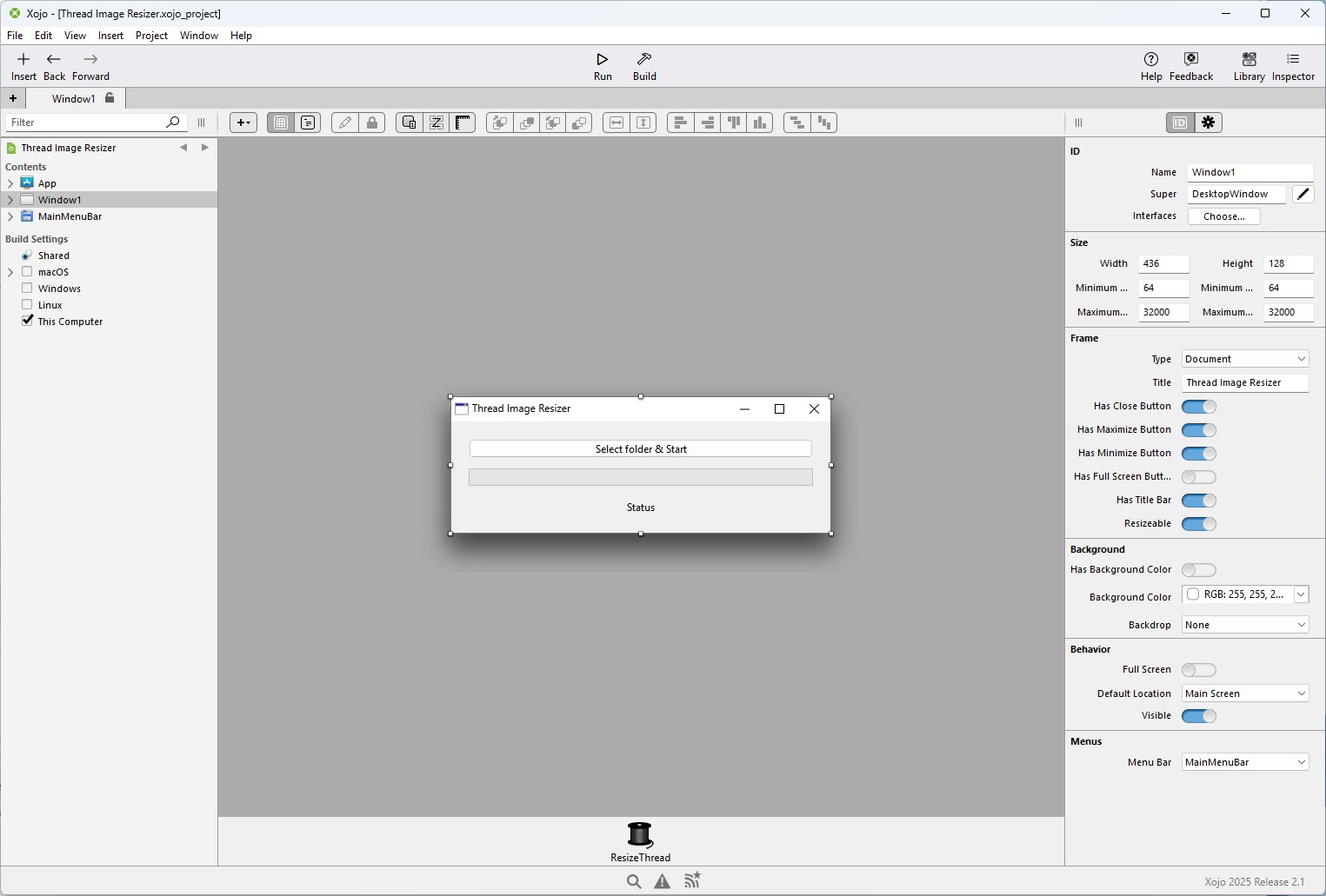Open the Default Location dropdown
Screen dimensions: 1326x896
(1245, 694)
